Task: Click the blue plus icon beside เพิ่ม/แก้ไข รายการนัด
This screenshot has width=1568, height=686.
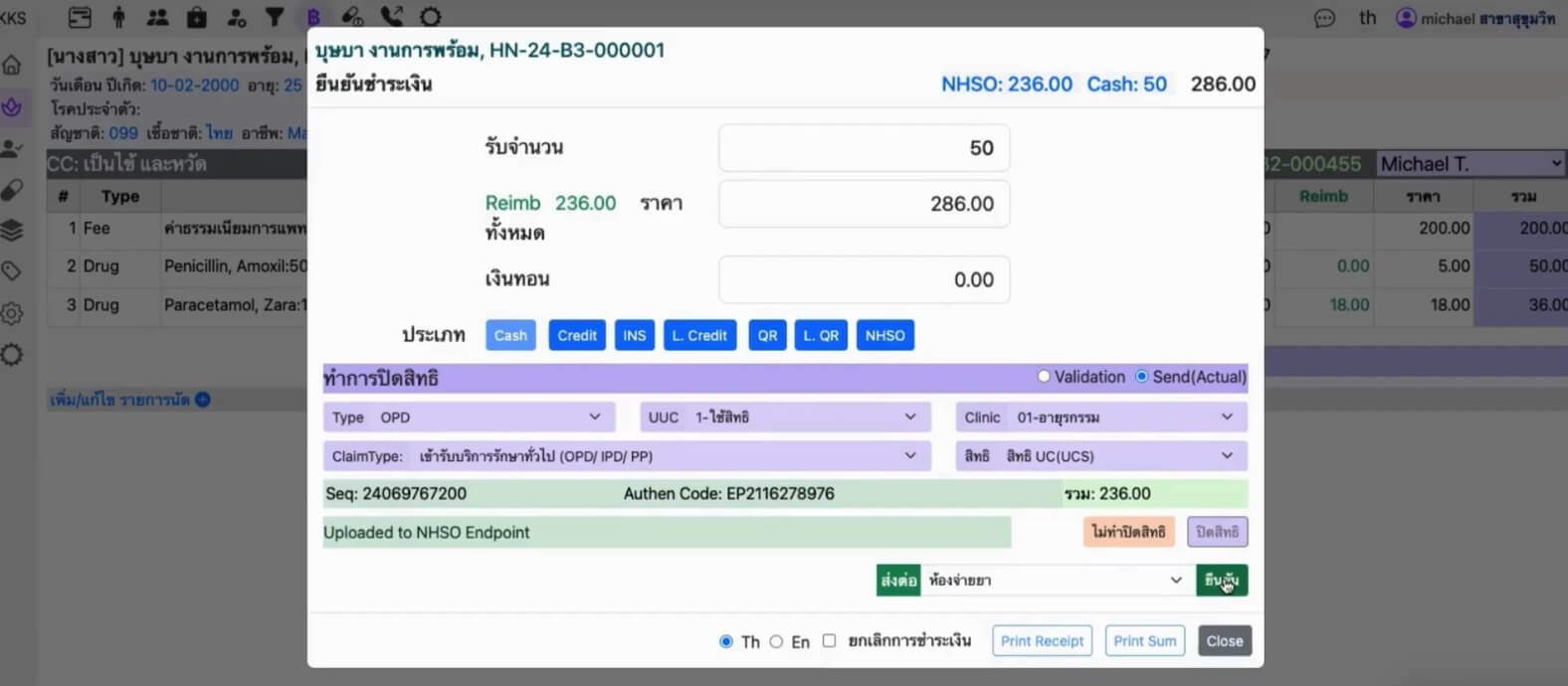Action: click(203, 400)
